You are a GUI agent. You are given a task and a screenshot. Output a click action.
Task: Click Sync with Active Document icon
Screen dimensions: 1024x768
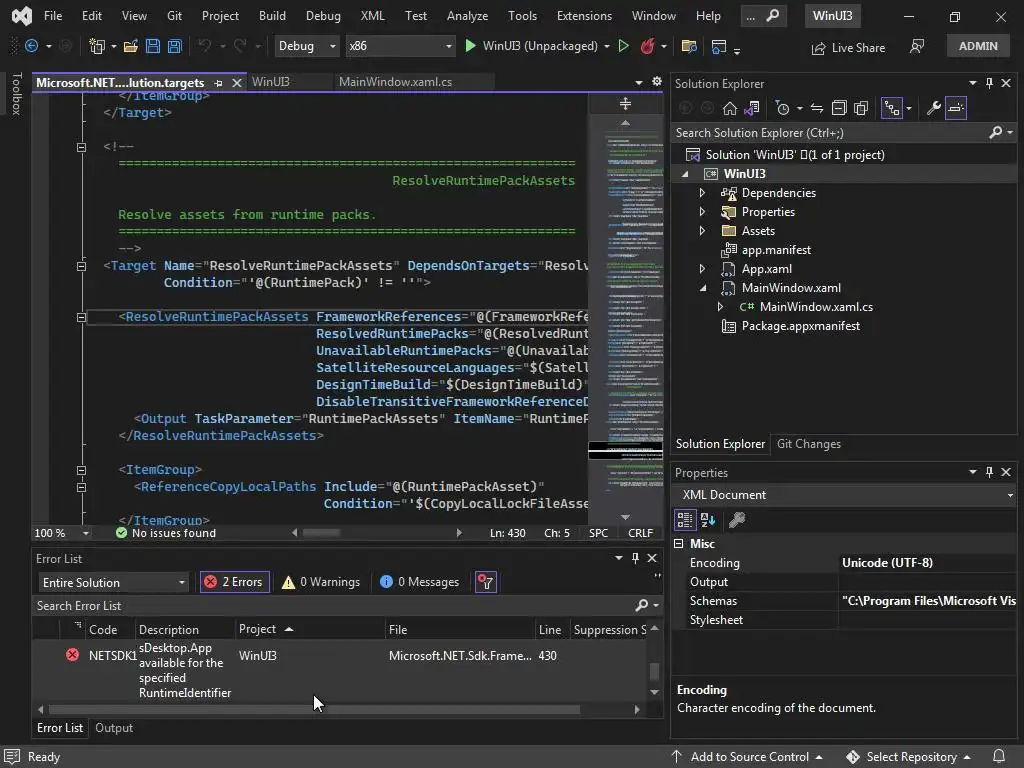click(x=817, y=108)
